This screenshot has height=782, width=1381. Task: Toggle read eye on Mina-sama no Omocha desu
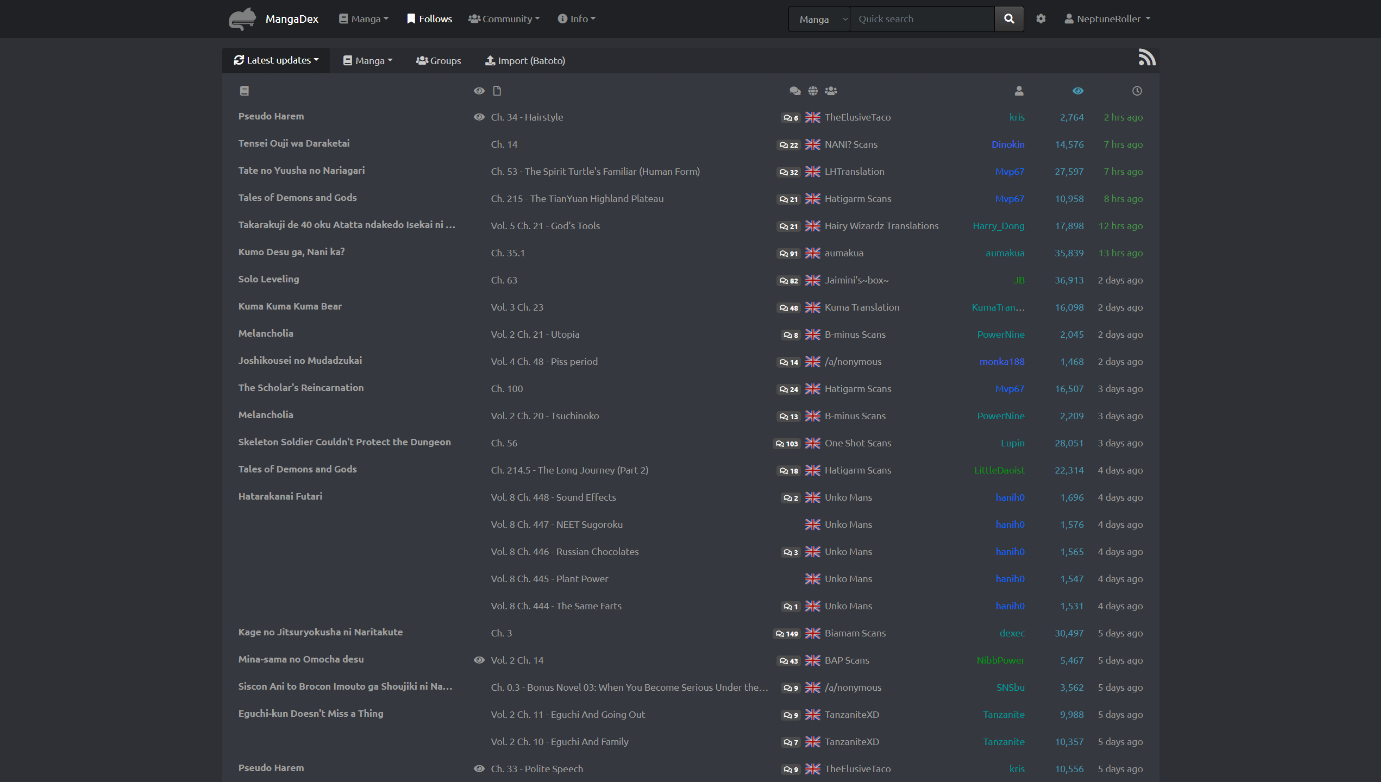pos(479,661)
